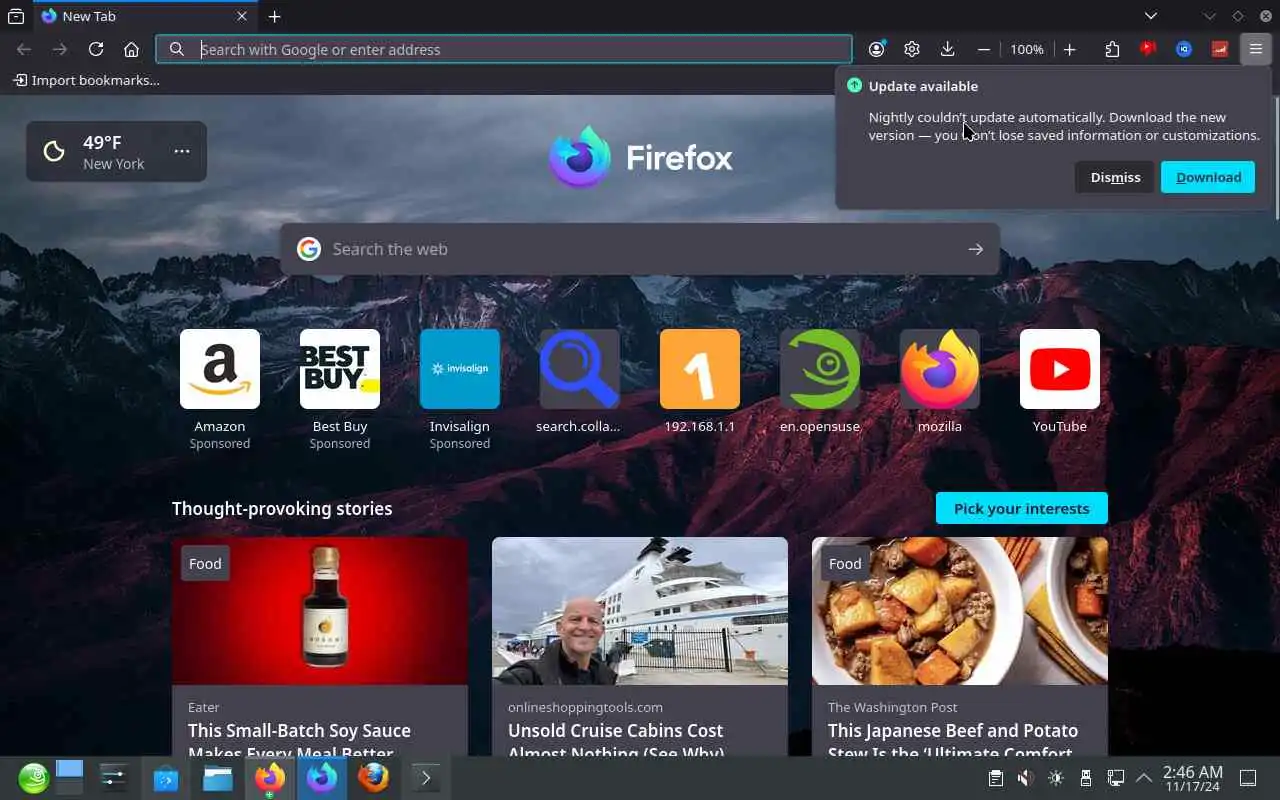The height and width of the screenshot is (800, 1280).
Task: Click the red play-button extension icon
Action: click(x=1148, y=49)
